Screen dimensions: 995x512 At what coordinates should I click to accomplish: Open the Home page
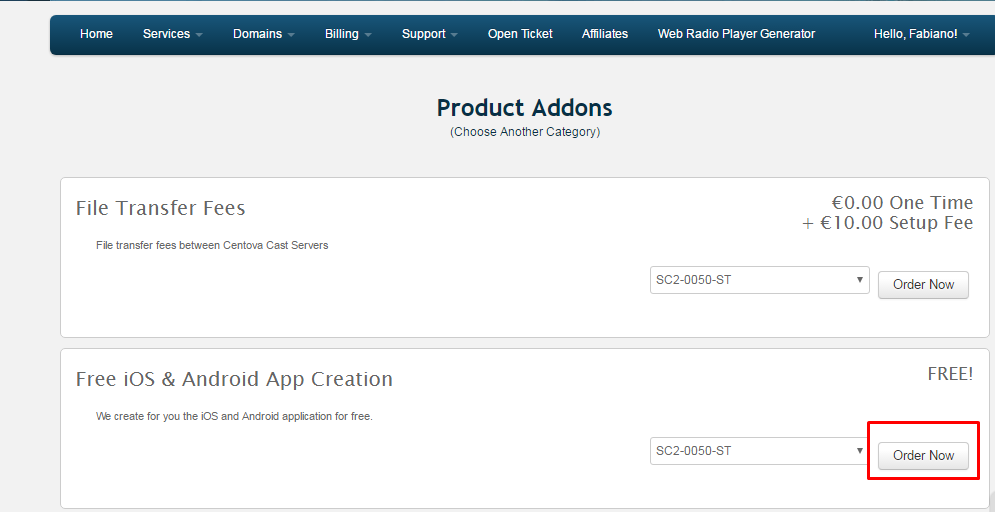point(96,34)
